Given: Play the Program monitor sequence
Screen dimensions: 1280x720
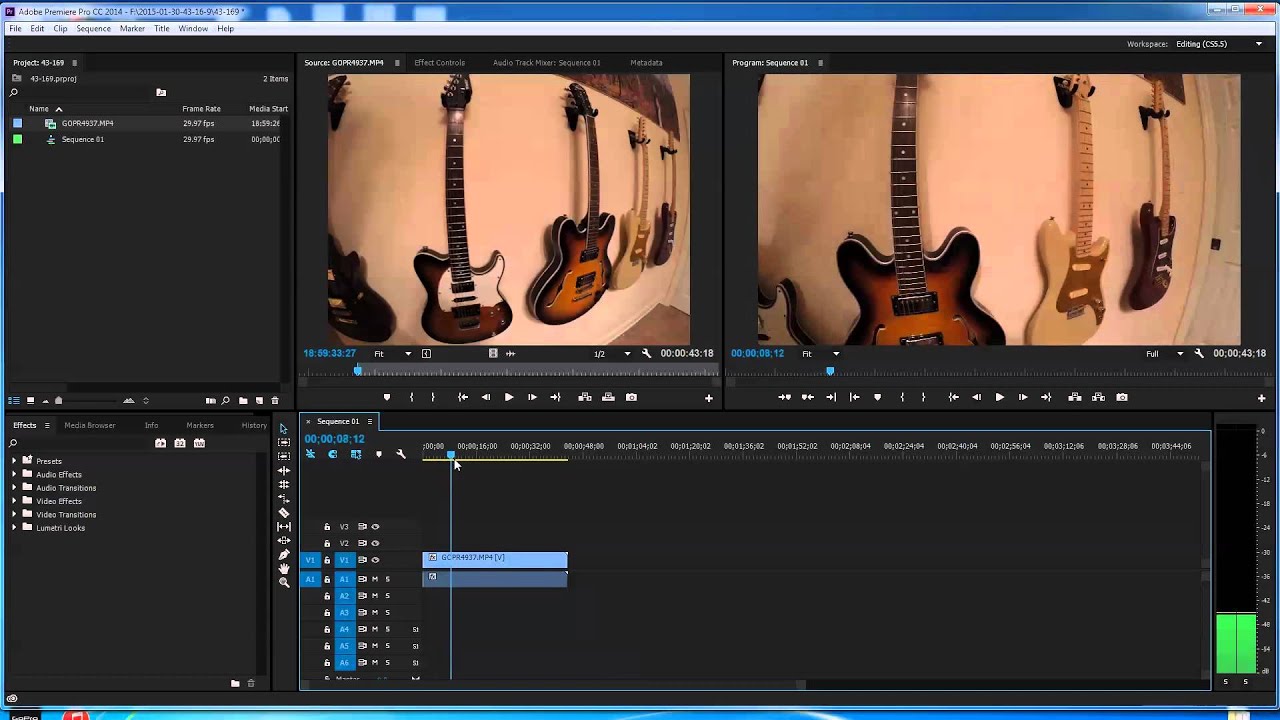Looking at the screenshot, I should coord(999,397).
